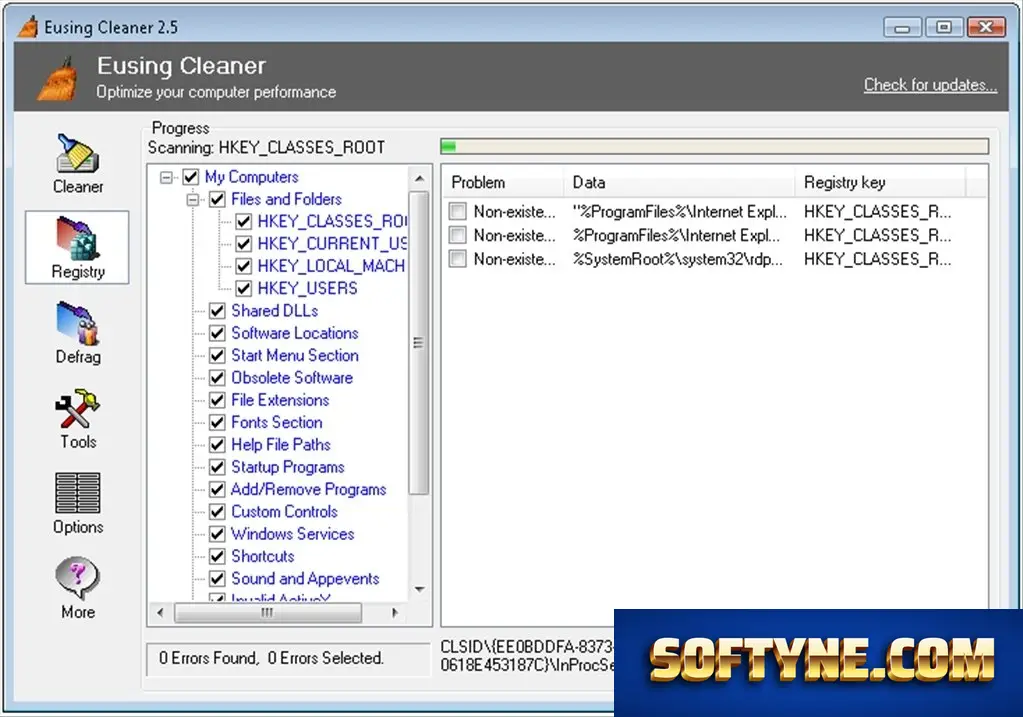This screenshot has height=717, width=1023.
Task: Check the first Non-existent problem row checkbox
Action: (x=457, y=211)
